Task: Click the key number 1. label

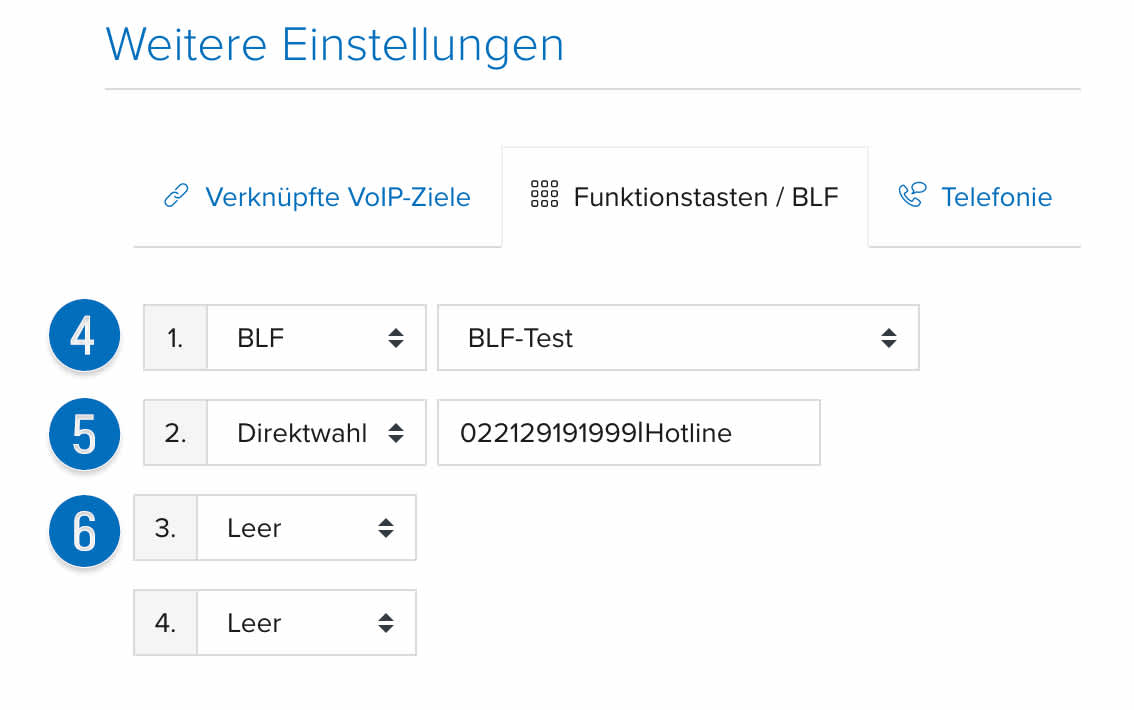Action: click(175, 338)
